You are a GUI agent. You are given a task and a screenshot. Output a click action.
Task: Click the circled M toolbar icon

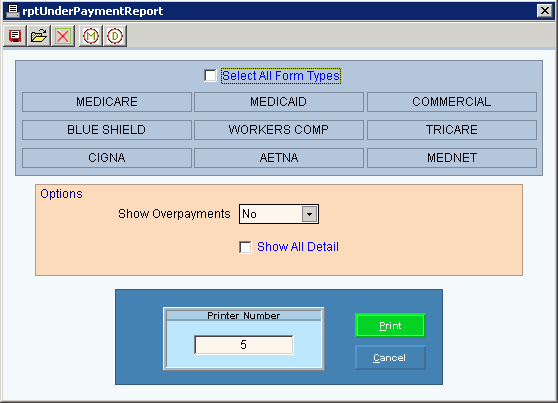(90, 36)
